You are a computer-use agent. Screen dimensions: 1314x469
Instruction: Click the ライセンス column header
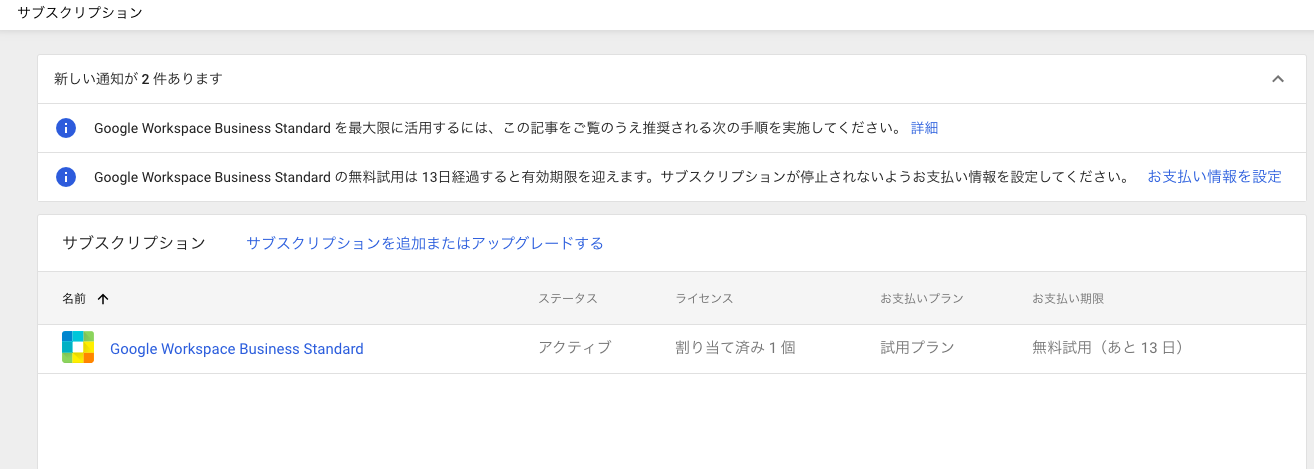coord(704,299)
